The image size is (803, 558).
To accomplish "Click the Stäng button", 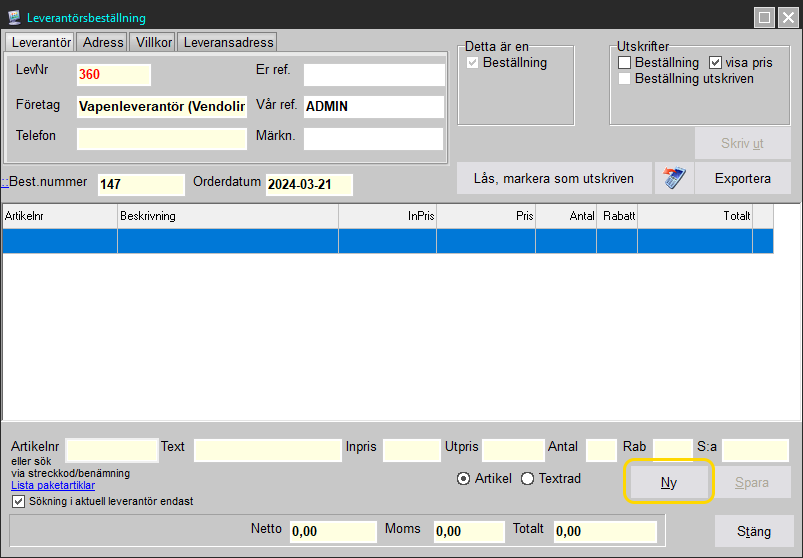I will pos(754,530).
